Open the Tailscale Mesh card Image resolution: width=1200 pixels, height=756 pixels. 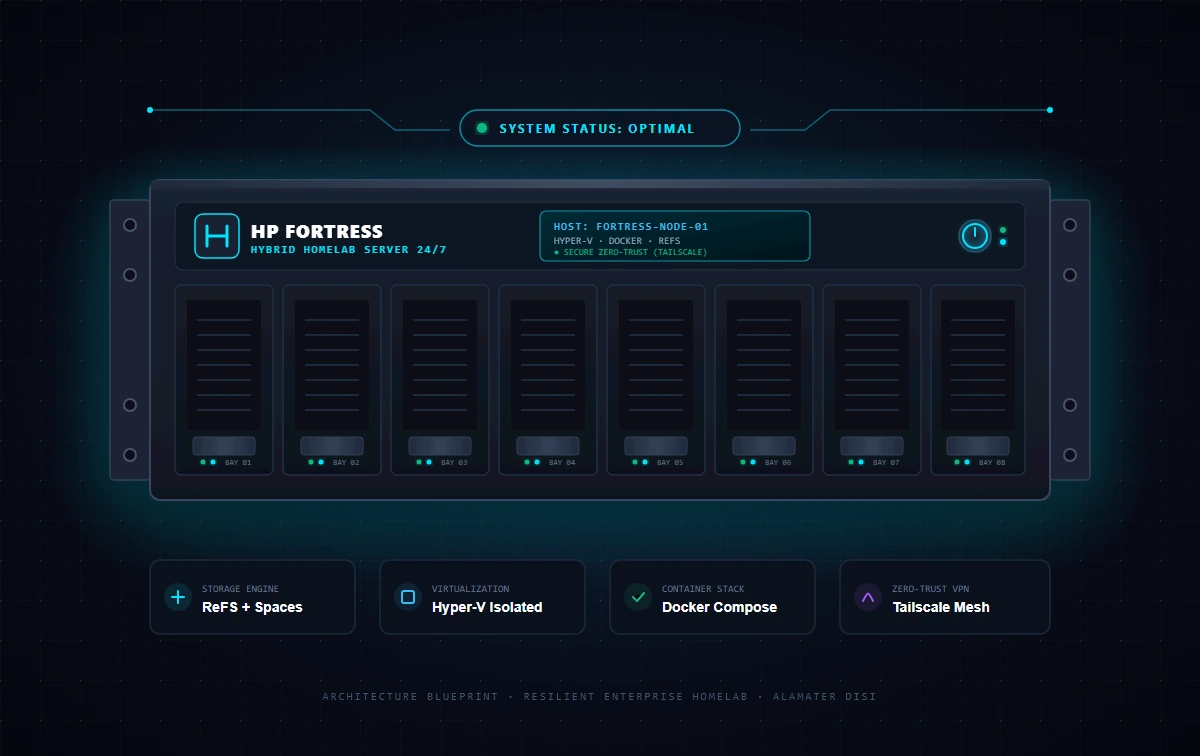945,597
